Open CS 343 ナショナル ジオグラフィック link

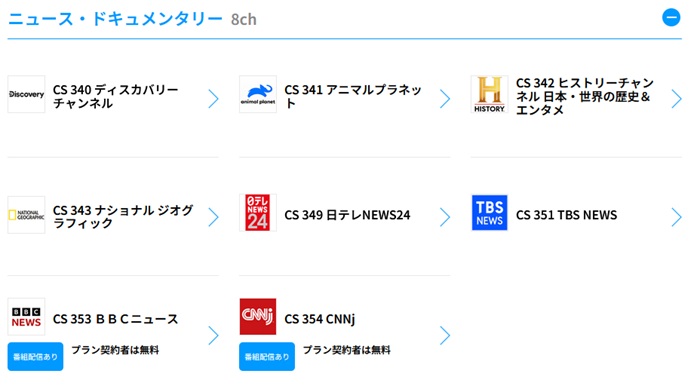point(123,217)
